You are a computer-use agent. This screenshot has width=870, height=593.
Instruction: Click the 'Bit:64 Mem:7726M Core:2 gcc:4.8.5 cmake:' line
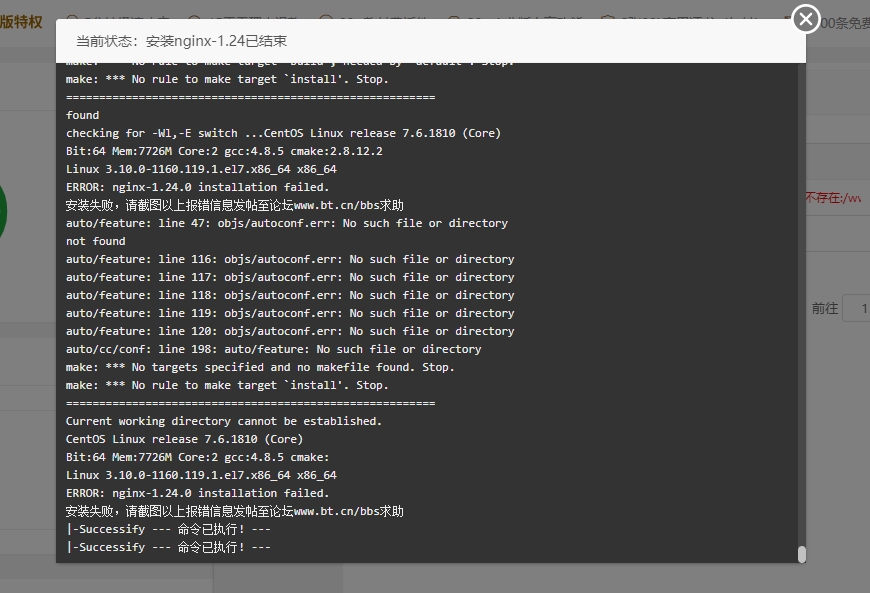(198, 457)
